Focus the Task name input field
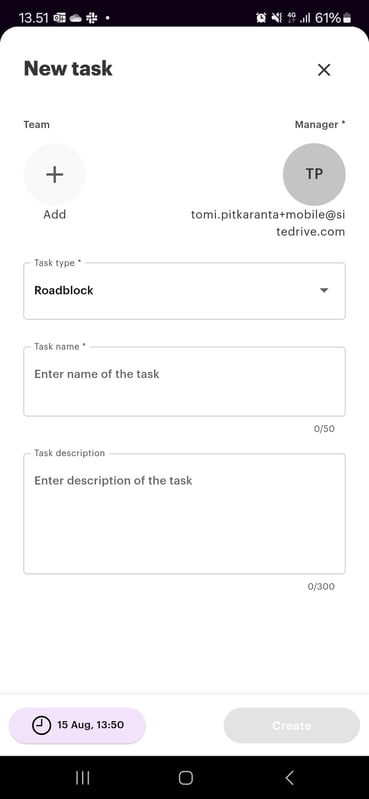369x799 pixels. tap(184, 382)
